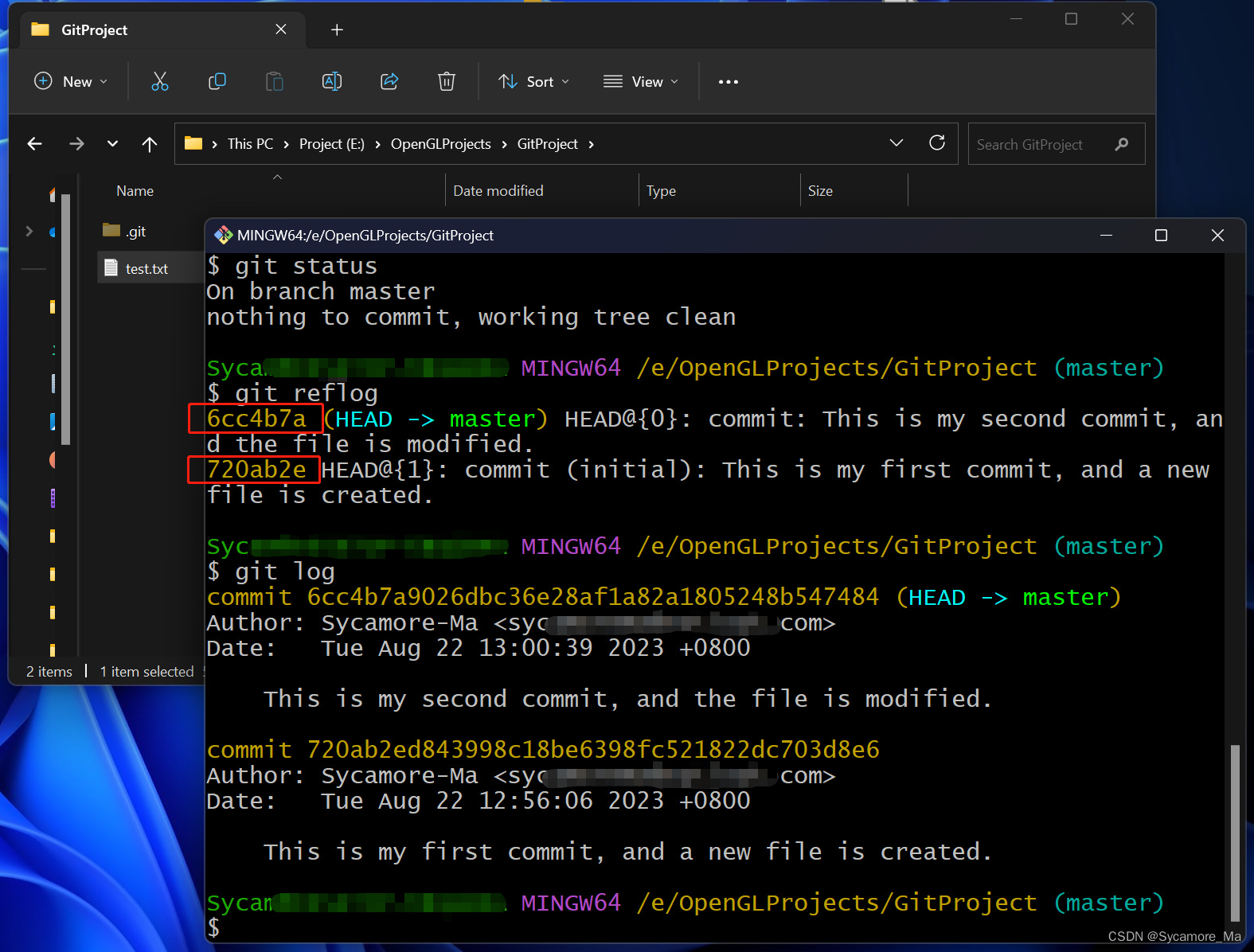Open the Sort options dropdown
Screen dimensions: 1254x952
coord(534,81)
